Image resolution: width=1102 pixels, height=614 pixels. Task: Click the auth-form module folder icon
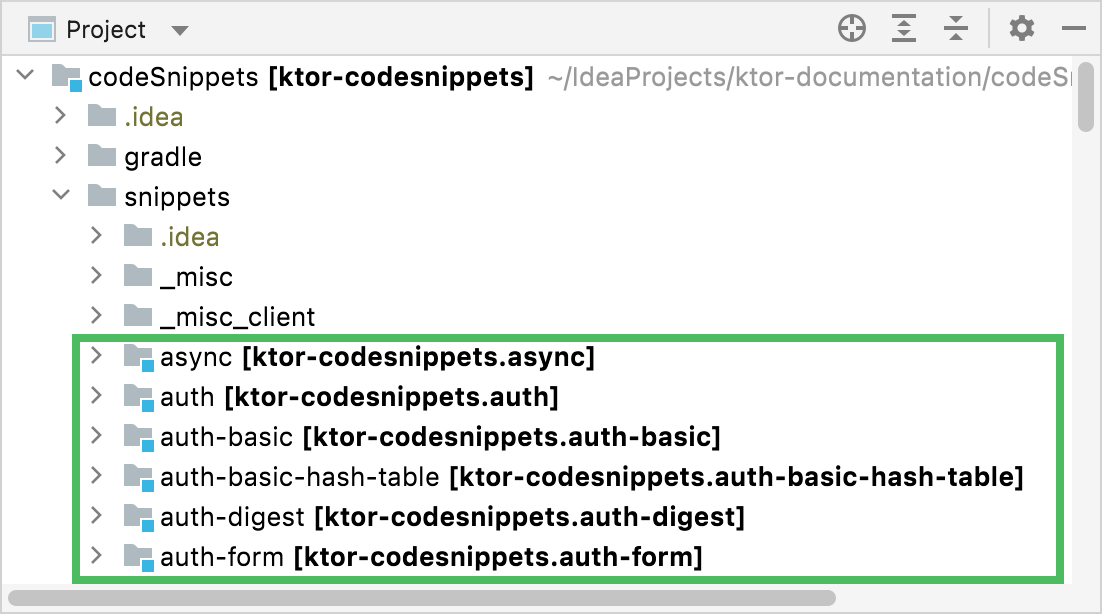click(139, 557)
